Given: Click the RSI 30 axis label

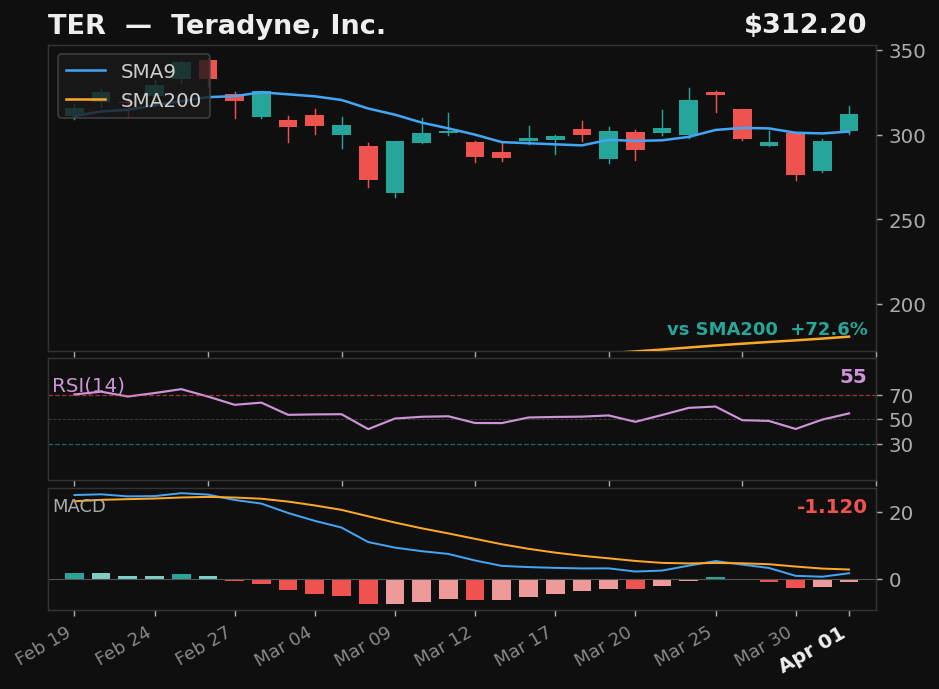Looking at the screenshot, I should (x=901, y=445).
